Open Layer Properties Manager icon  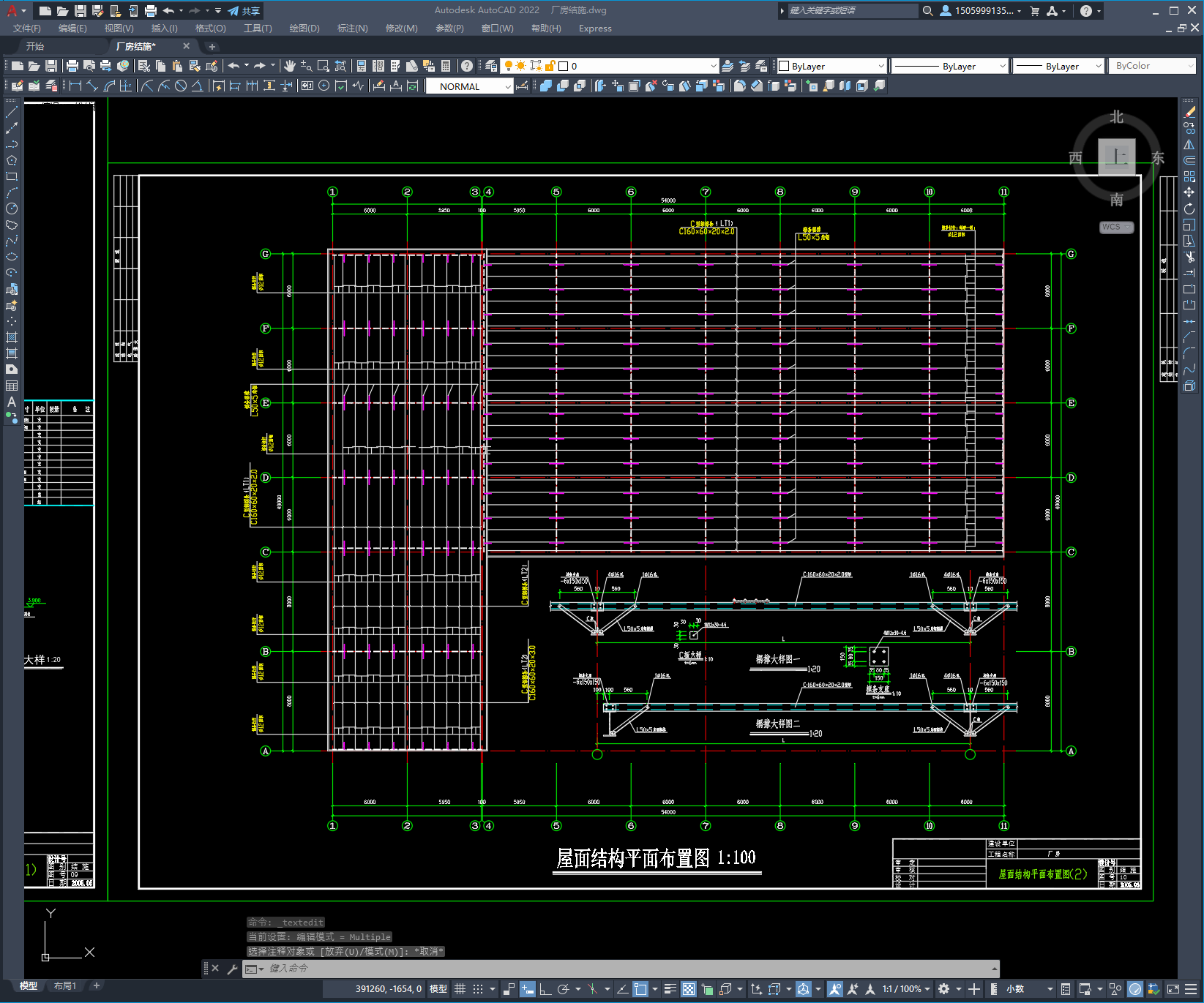(491, 66)
